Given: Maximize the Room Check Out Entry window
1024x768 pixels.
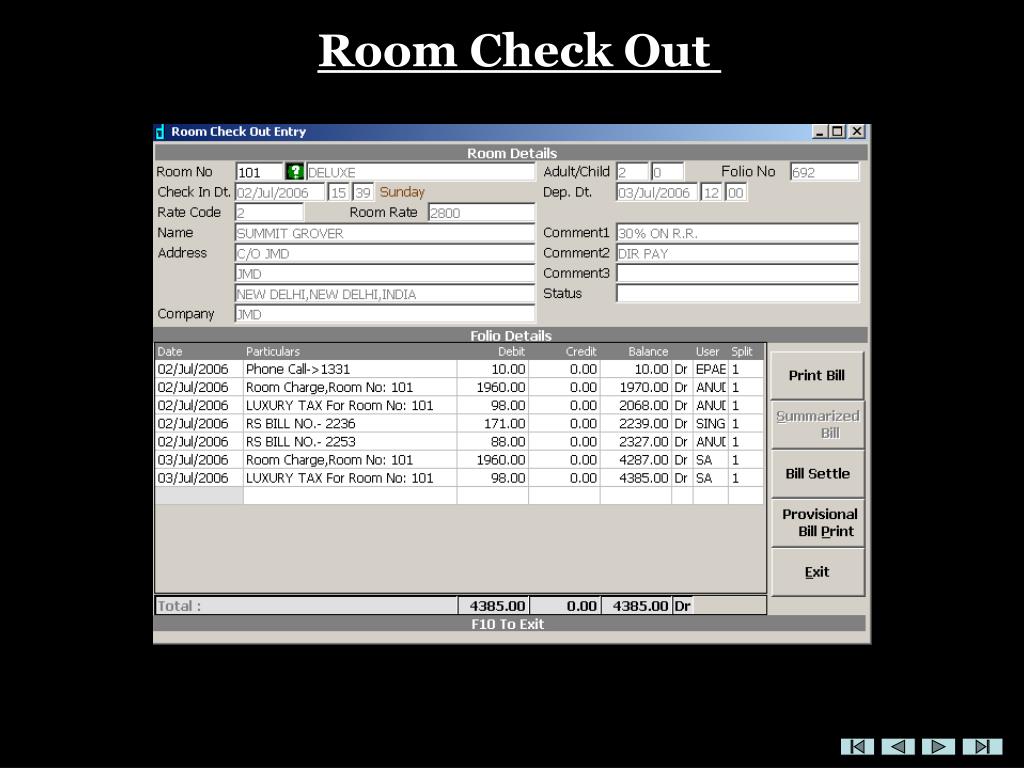Looking at the screenshot, I should [837, 132].
